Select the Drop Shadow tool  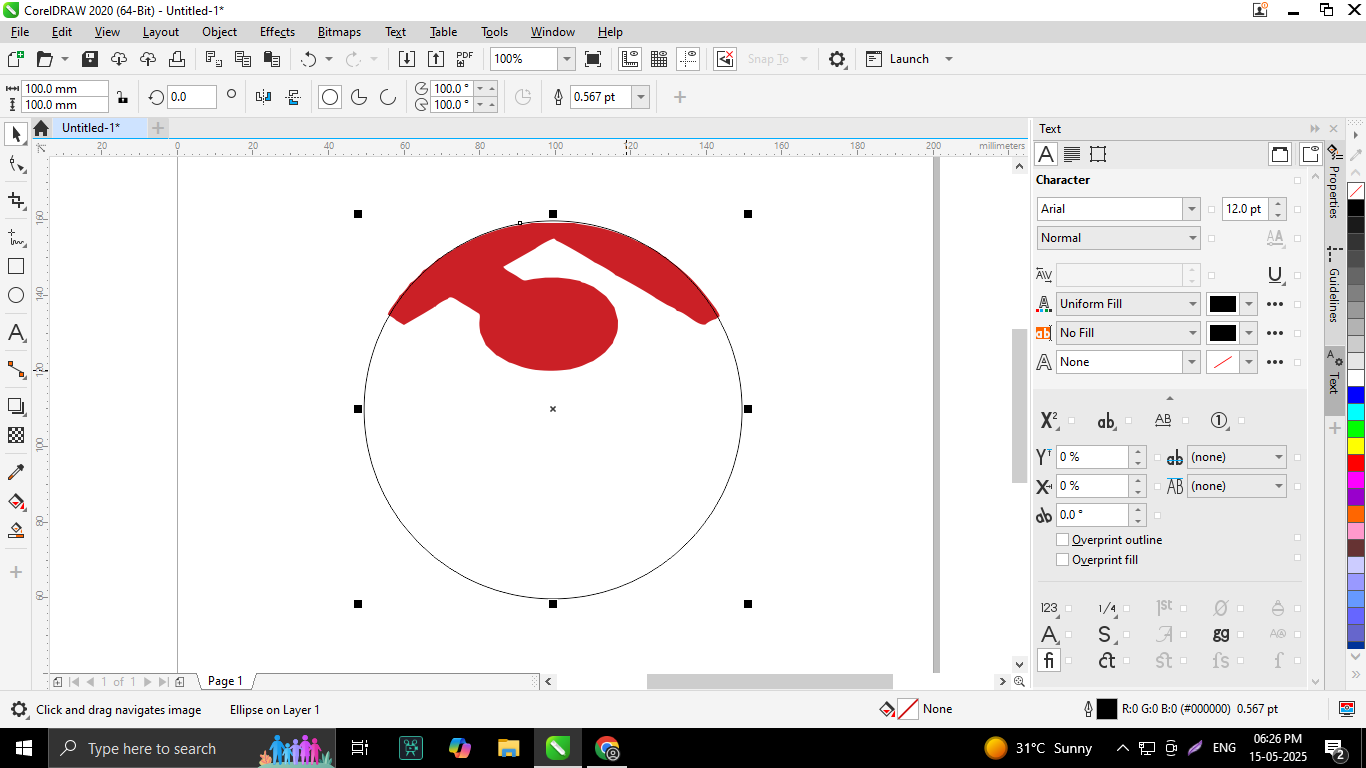pyautogui.click(x=16, y=406)
